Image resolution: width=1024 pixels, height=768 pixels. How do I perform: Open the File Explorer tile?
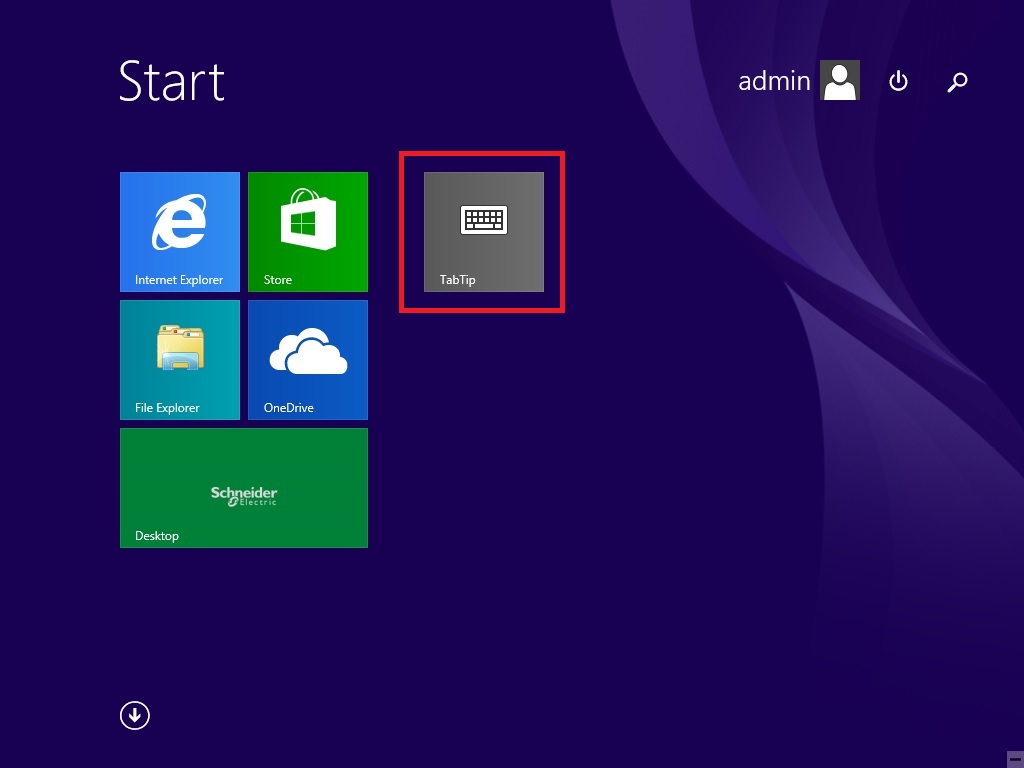click(180, 360)
